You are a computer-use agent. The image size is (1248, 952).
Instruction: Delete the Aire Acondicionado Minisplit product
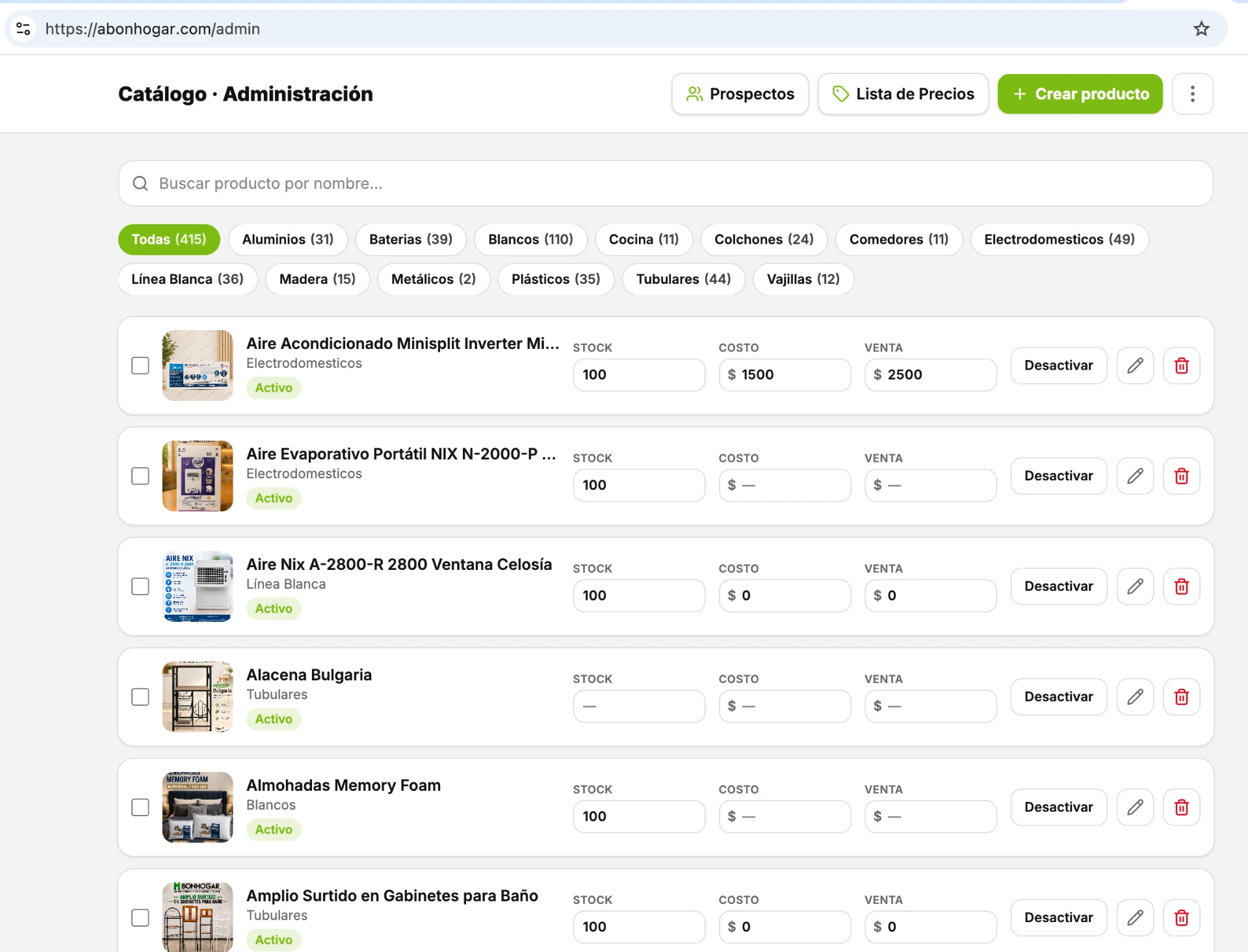click(x=1181, y=365)
